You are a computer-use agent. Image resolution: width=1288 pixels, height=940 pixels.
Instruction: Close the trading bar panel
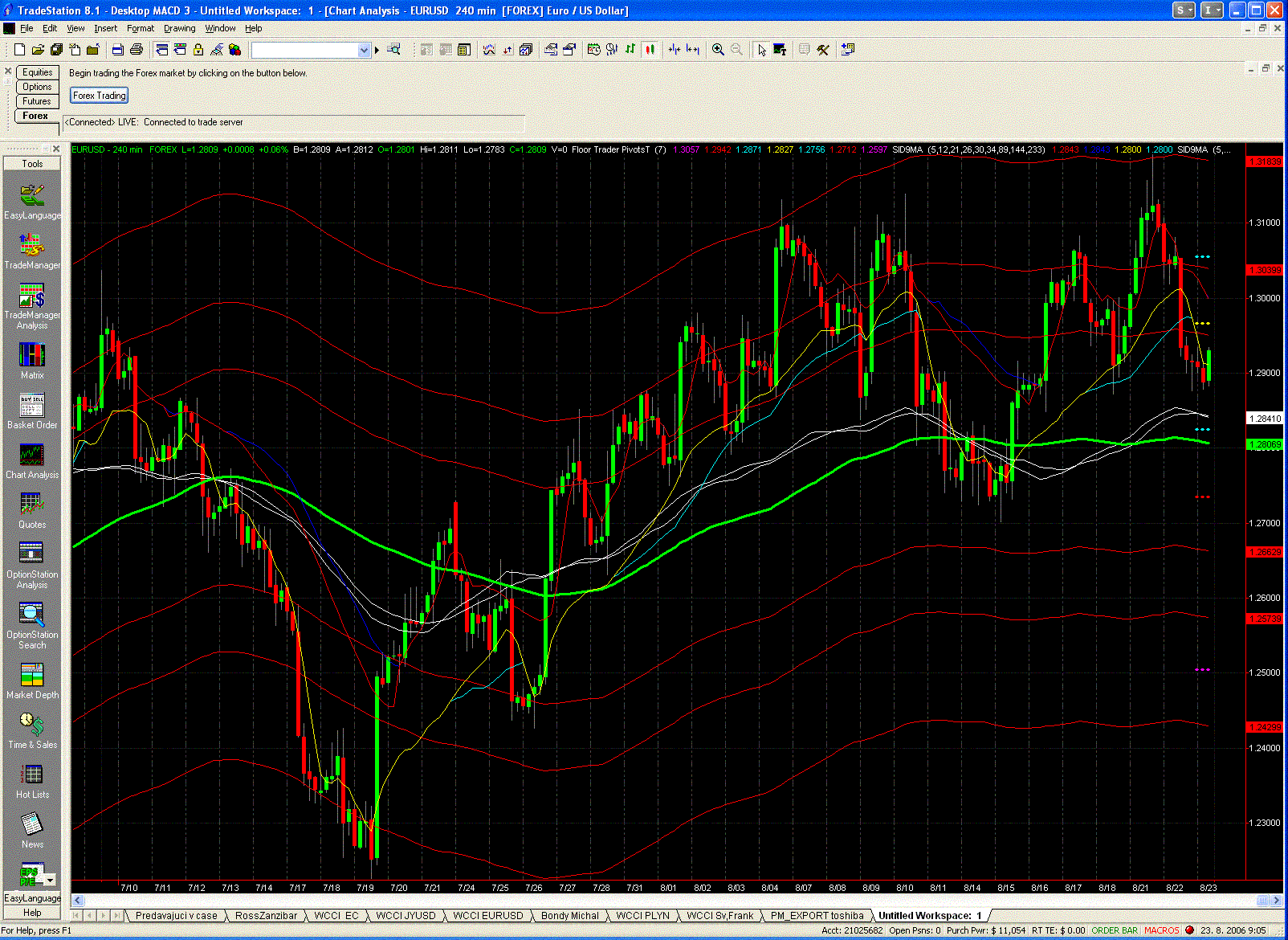coord(8,72)
